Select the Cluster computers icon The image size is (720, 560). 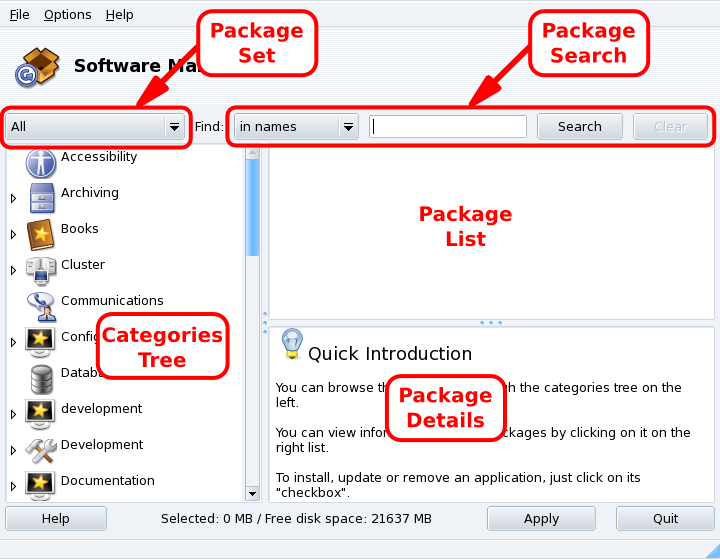click(41, 270)
